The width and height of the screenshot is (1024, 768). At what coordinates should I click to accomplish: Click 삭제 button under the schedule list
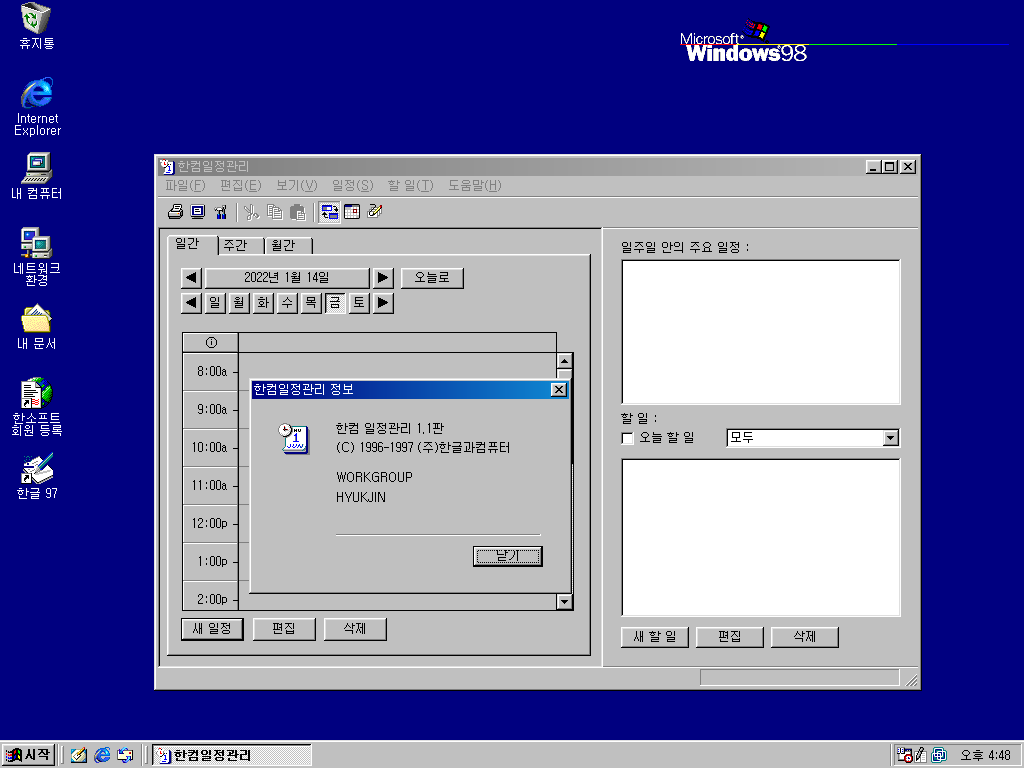(x=355, y=629)
